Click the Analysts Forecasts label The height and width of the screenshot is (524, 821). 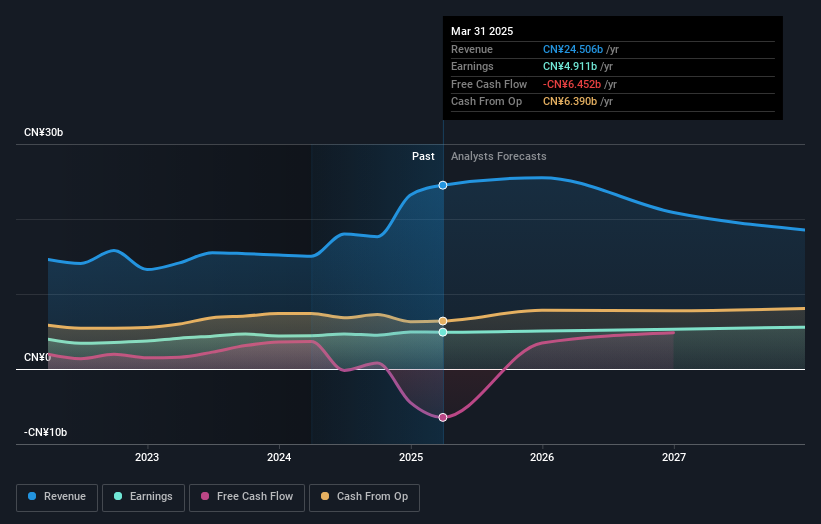click(498, 157)
